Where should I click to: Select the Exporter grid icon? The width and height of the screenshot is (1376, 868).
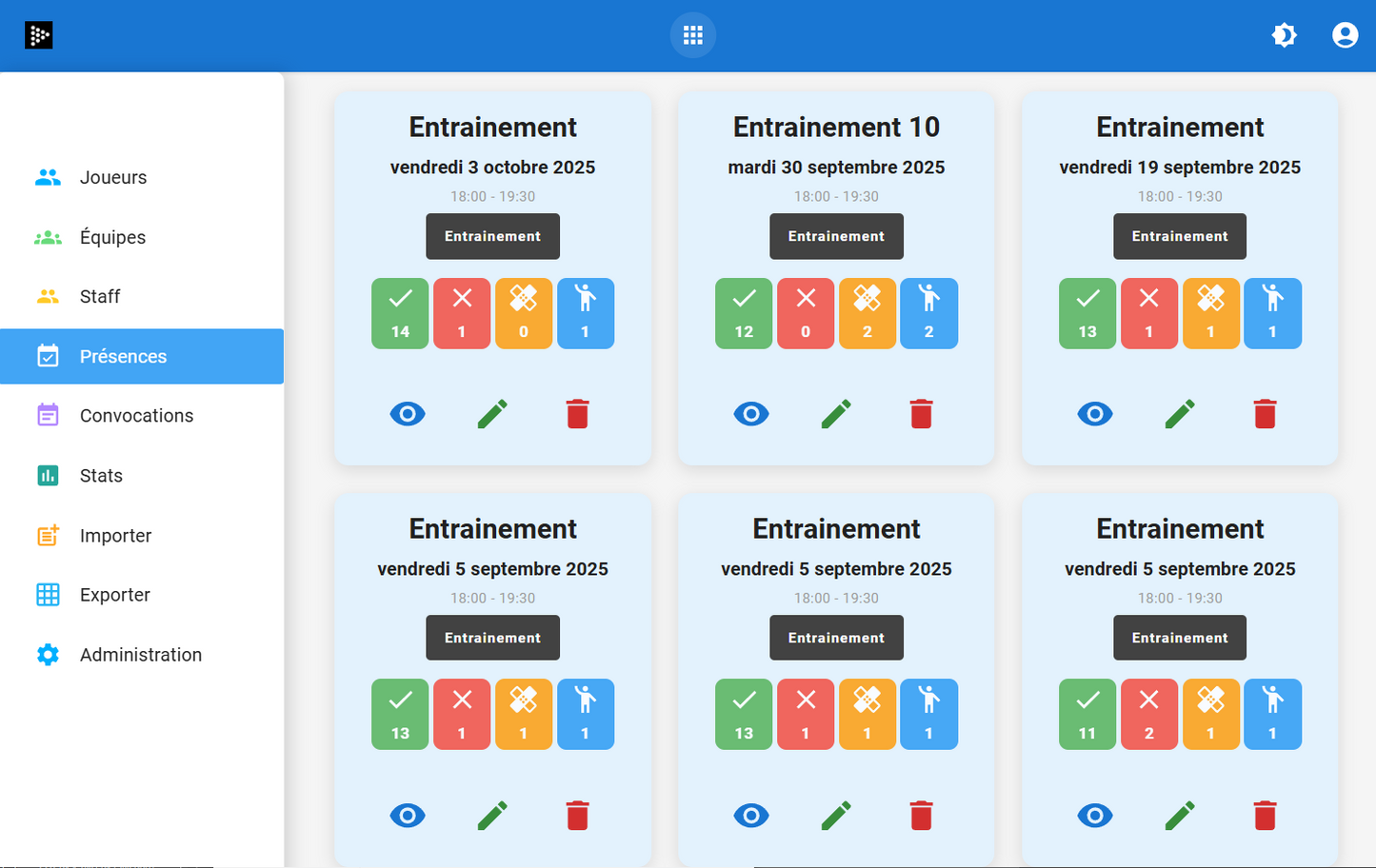coord(47,594)
